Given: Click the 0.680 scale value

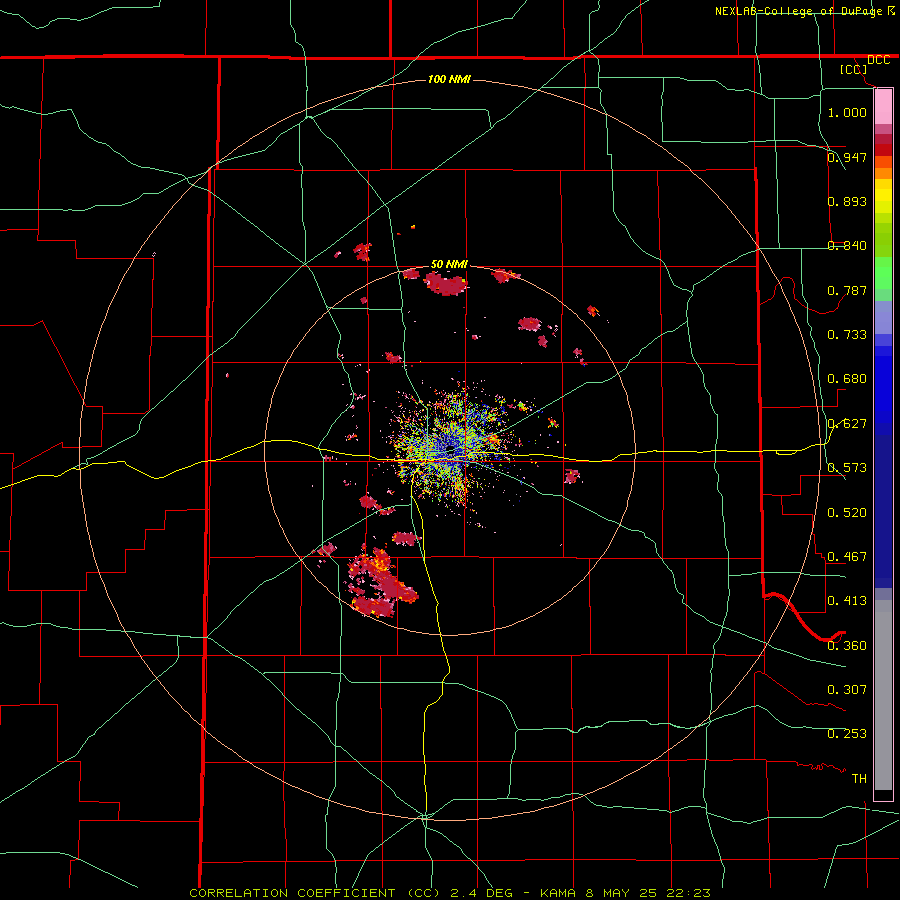Looking at the screenshot, I should (847, 379).
